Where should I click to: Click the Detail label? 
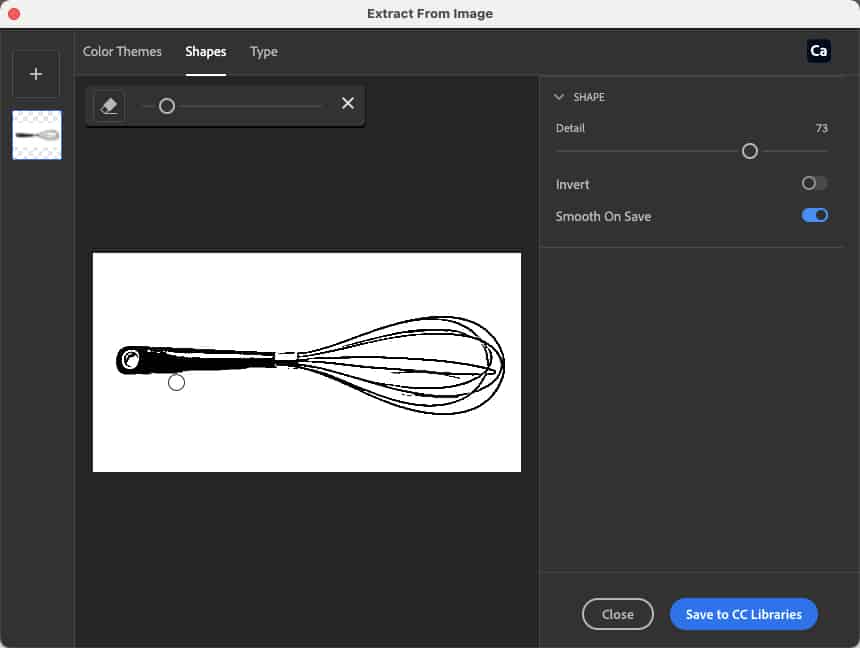[570, 128]
